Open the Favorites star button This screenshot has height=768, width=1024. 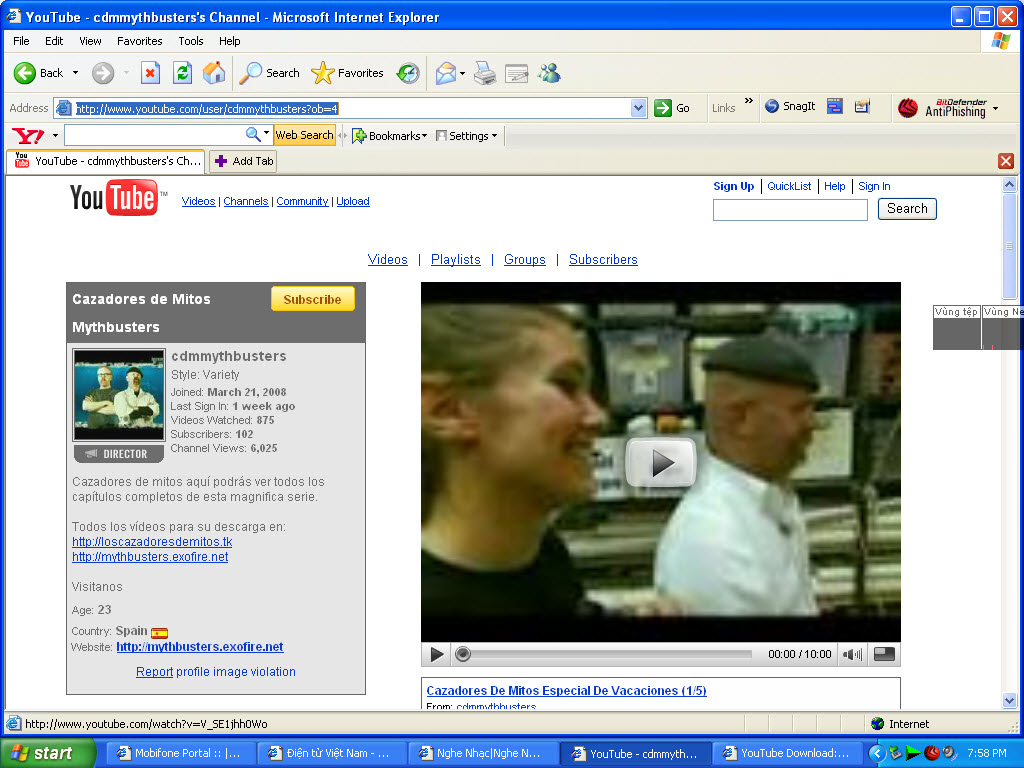pyautogui.click(x=347, y=73)
